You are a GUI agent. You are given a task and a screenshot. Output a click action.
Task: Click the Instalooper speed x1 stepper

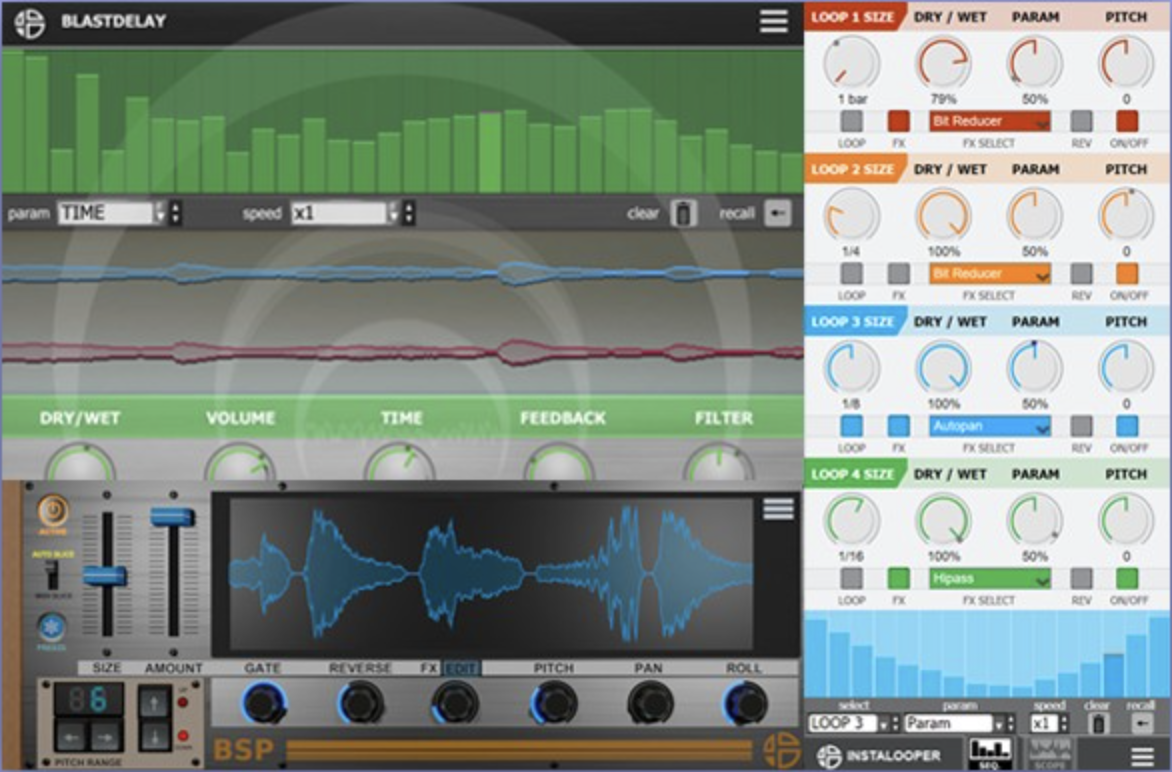[1064, 723]
